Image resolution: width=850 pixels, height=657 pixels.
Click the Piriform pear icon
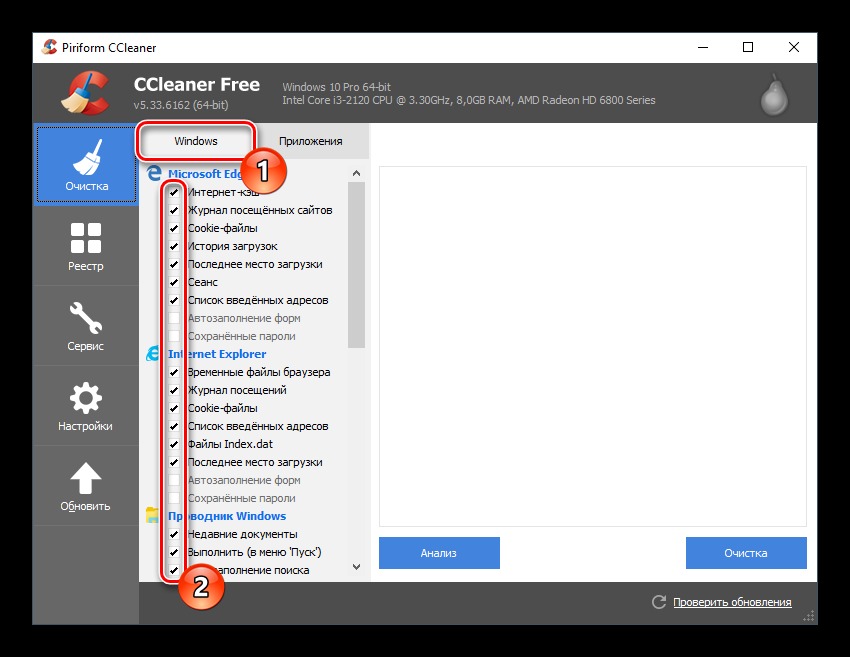click(774, 95)
